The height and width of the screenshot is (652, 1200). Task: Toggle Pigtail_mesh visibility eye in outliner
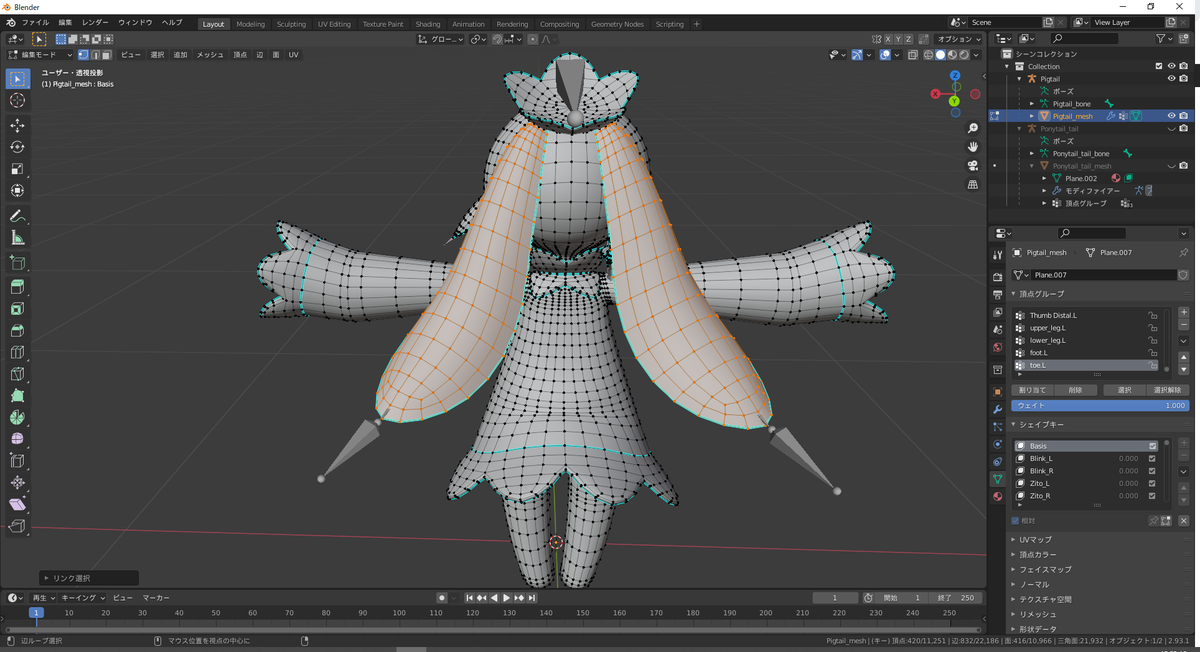coord(1171,116)
